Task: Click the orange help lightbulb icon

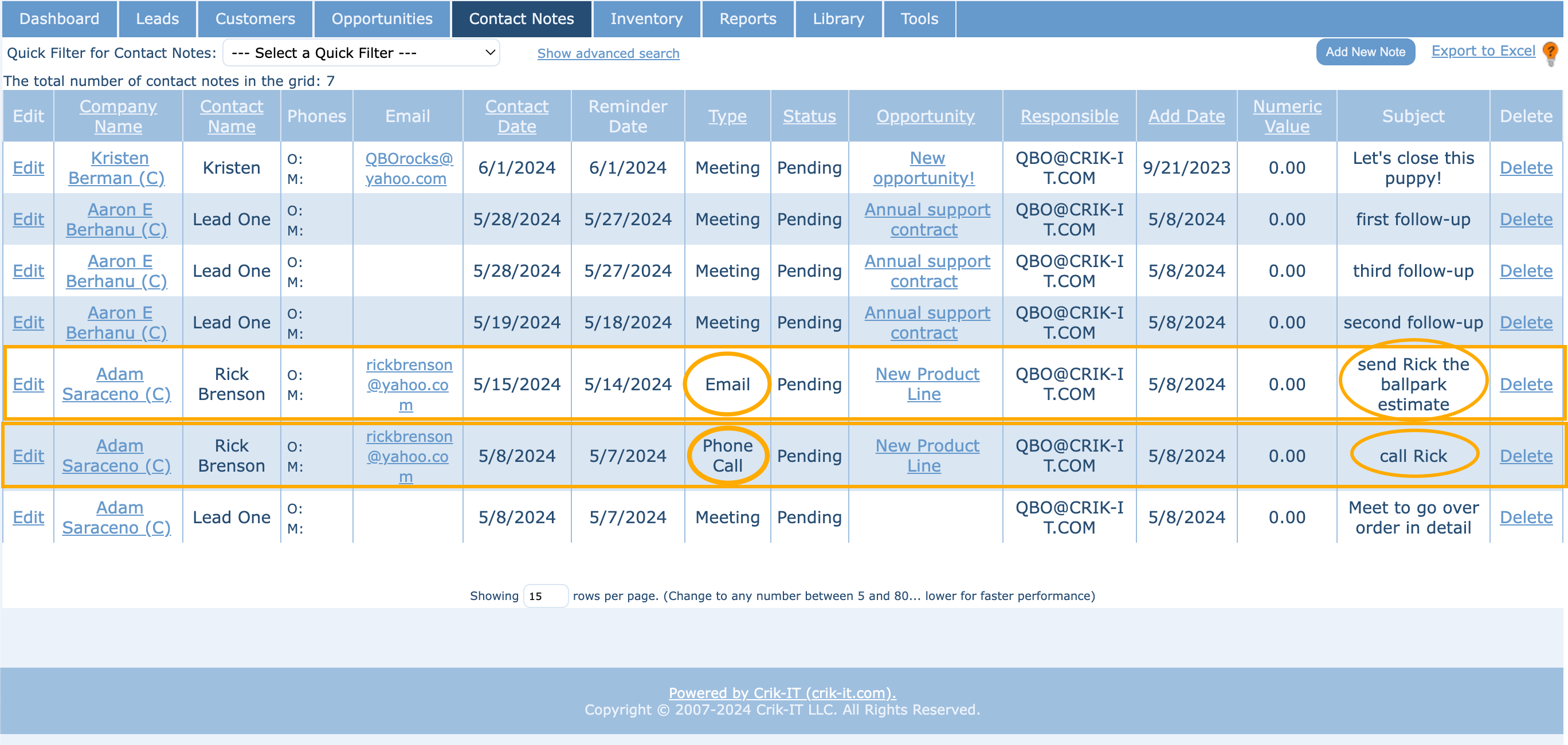Action: click(1550, 52)
